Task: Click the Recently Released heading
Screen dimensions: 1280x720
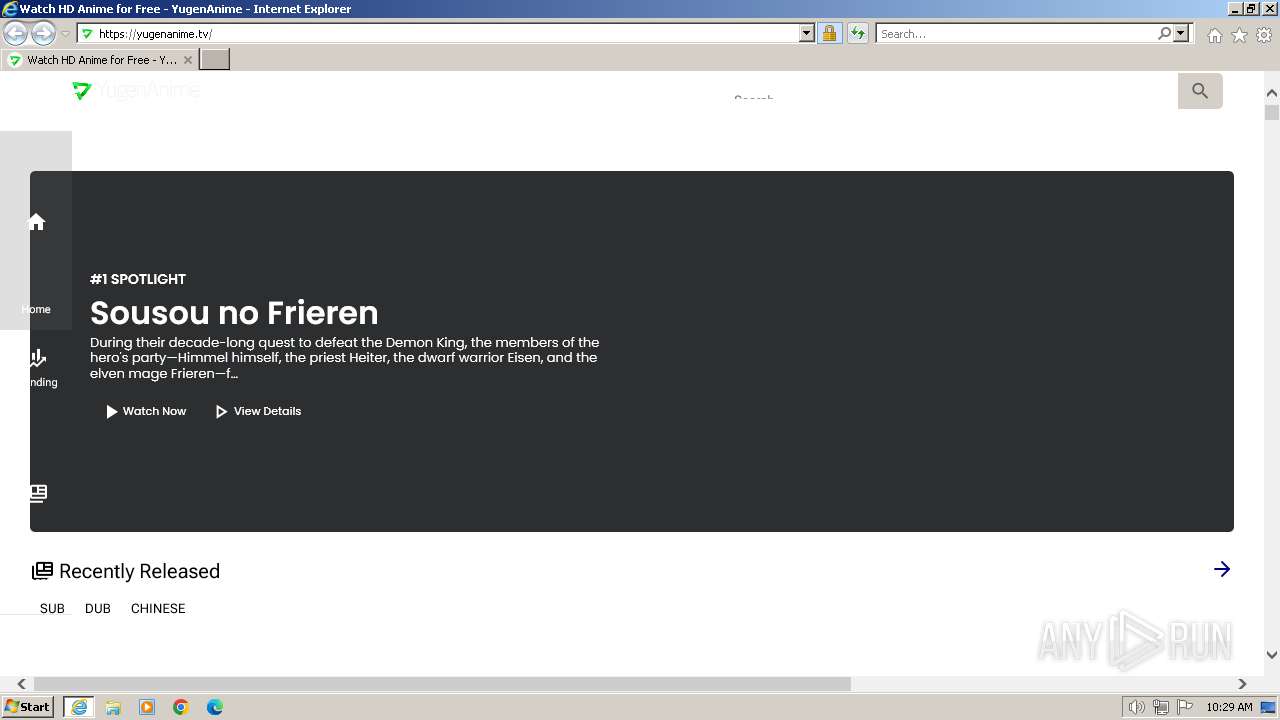Action: pyautogui.click(x=139, y=571)
